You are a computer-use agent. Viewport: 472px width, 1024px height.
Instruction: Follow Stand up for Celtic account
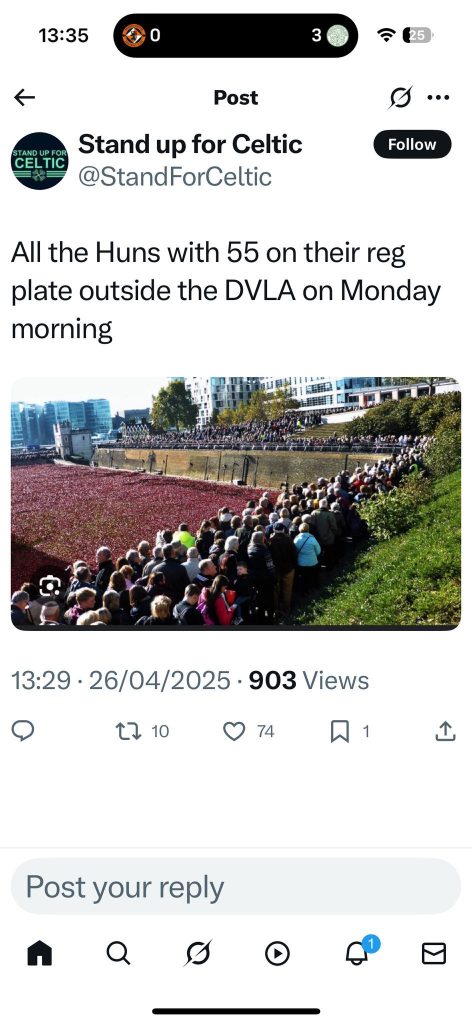[412, 144]
